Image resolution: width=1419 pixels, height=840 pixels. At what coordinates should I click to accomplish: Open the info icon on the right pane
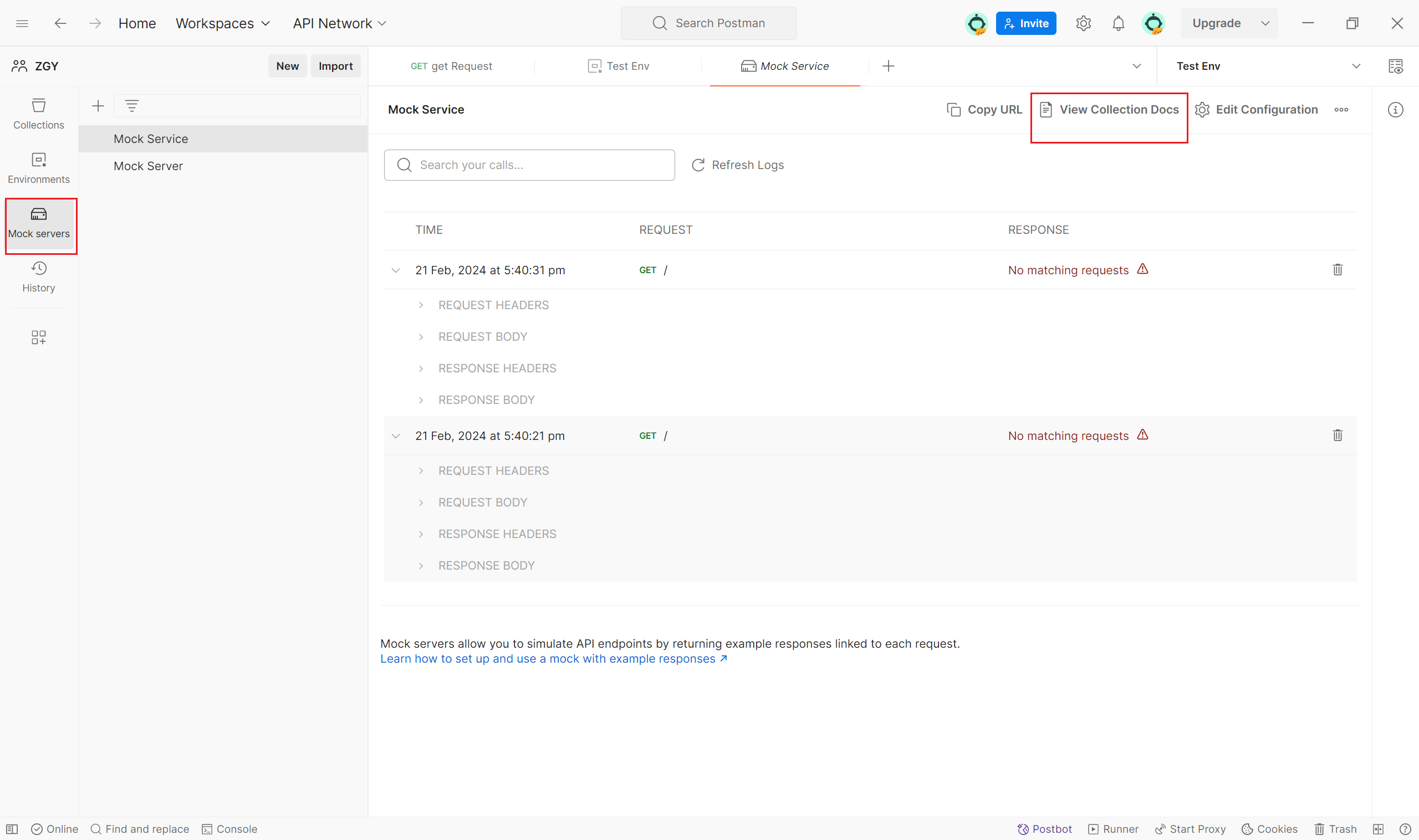1395,110
